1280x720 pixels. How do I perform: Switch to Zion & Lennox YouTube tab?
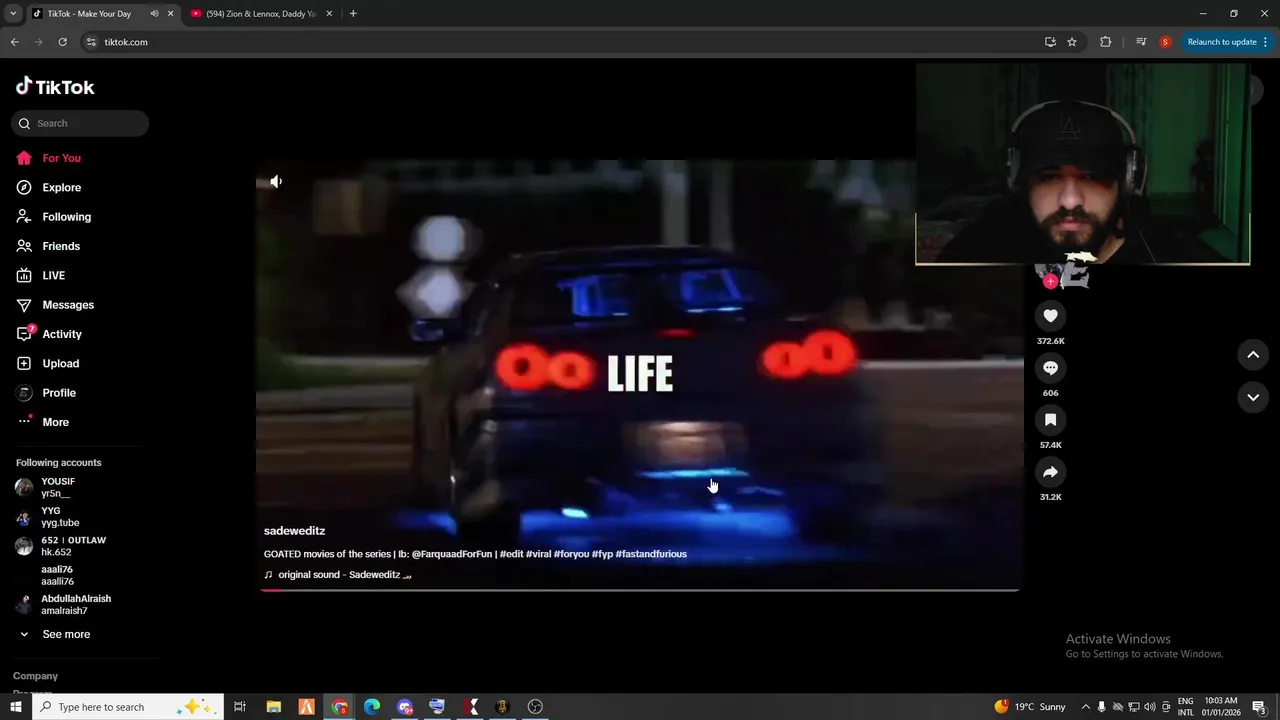tap(260, 14)
